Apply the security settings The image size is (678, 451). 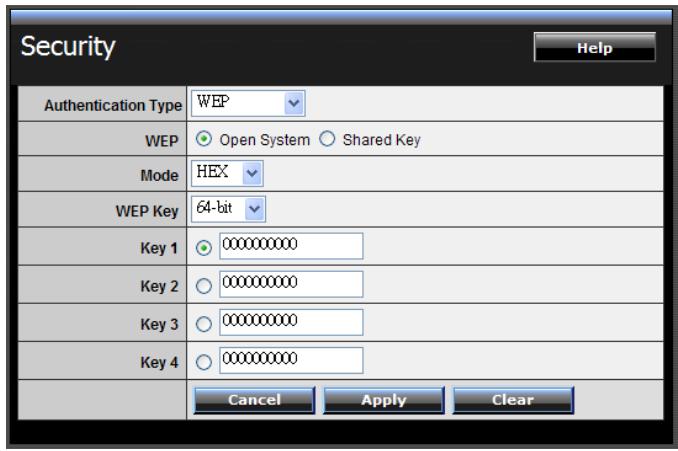point(384,400)
